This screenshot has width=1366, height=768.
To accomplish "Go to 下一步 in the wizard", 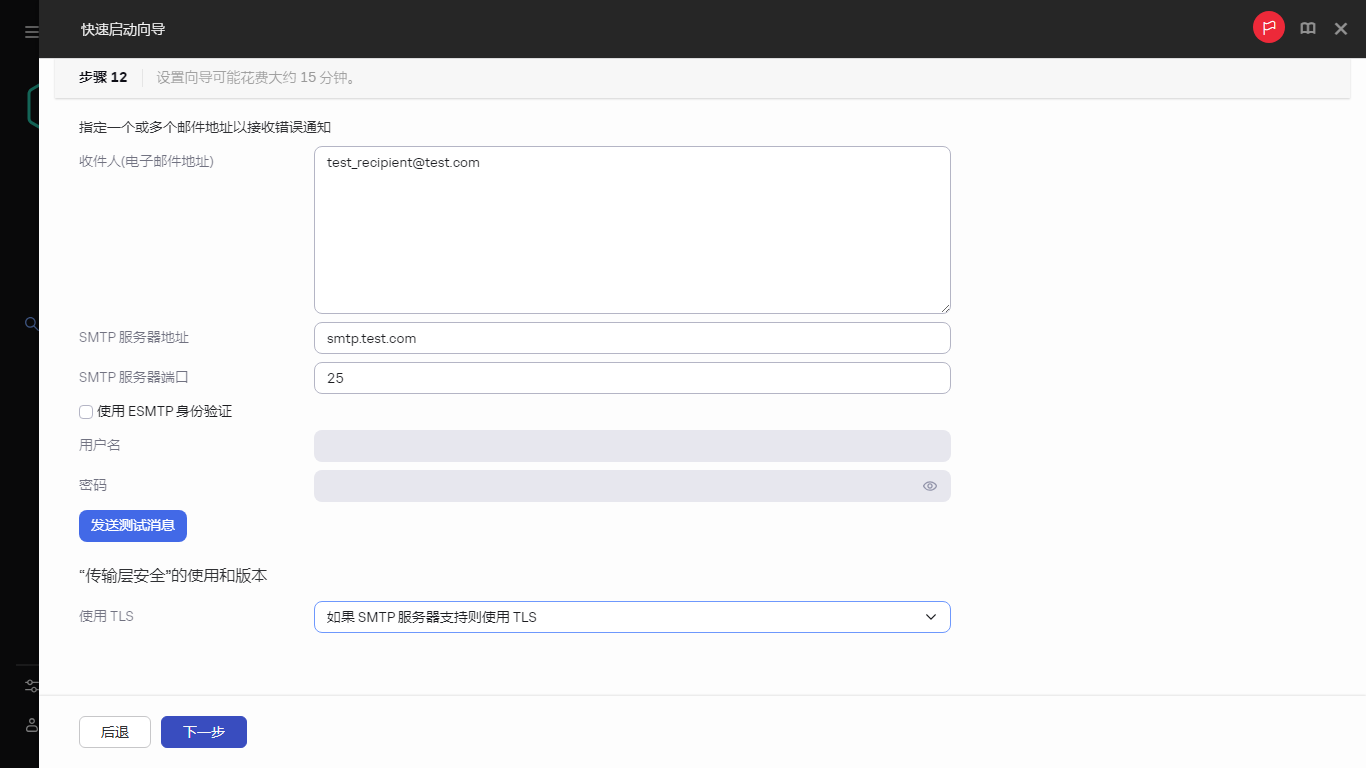I will pyautogui.click(x=204, y=732).
